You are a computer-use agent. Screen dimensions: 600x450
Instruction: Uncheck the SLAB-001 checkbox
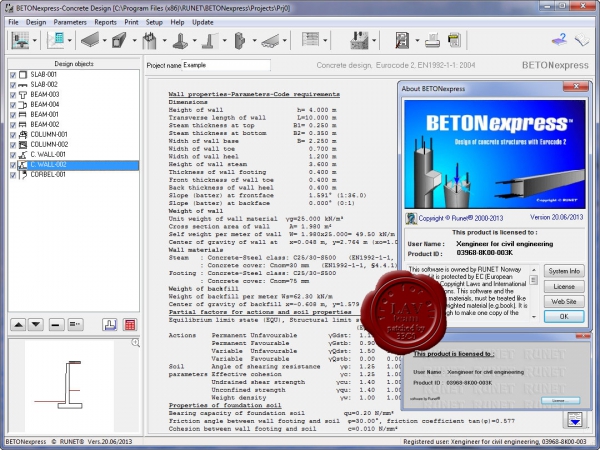pos(13,75)
